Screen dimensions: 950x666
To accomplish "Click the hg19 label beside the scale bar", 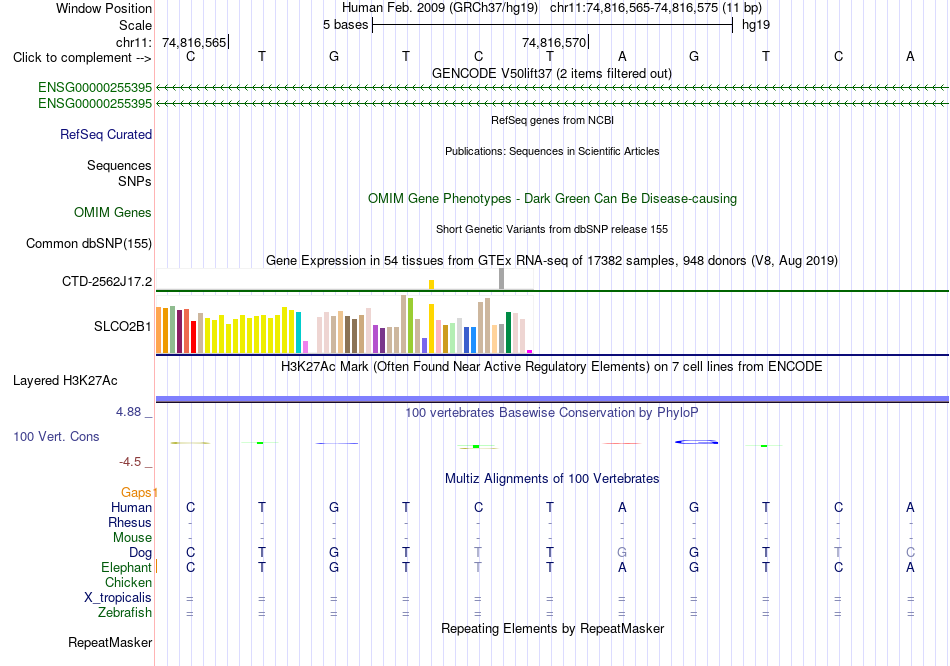I will 756,25.
